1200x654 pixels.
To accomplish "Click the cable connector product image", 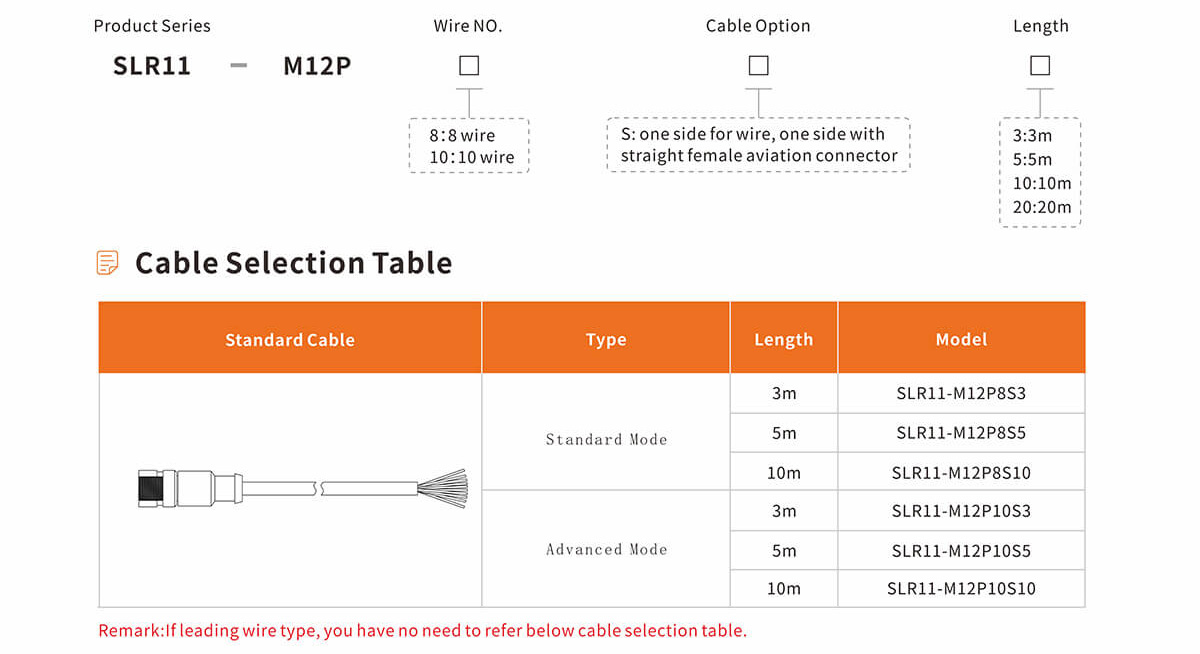I will tap(301, 489).
